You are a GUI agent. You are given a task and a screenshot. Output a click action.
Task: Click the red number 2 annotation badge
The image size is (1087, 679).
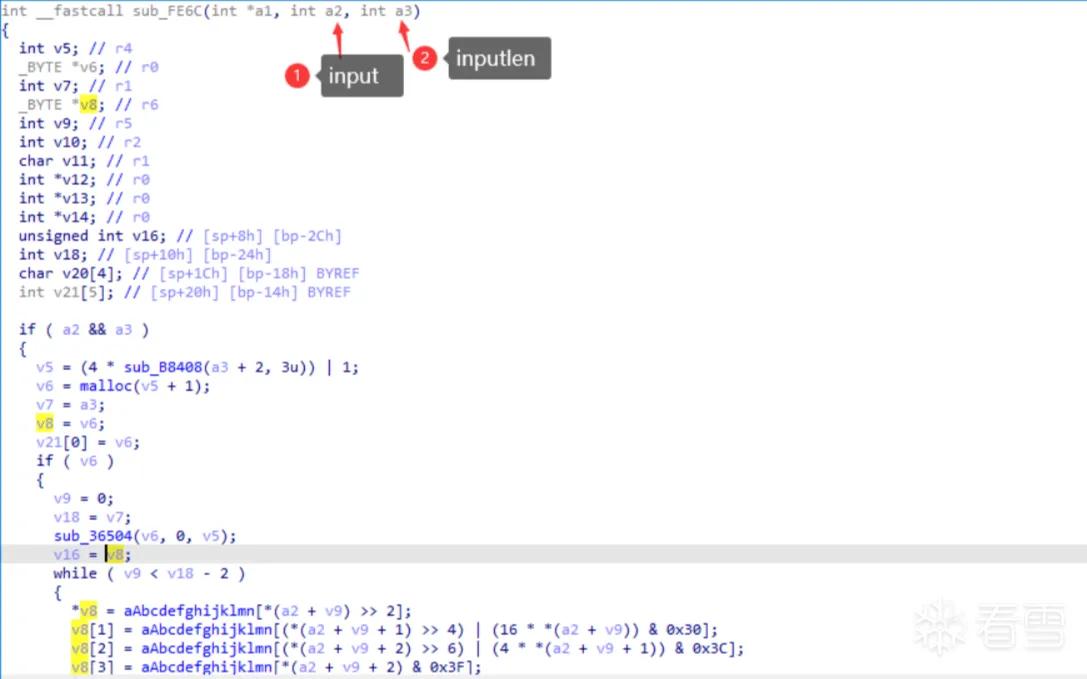tap(424, 58)
